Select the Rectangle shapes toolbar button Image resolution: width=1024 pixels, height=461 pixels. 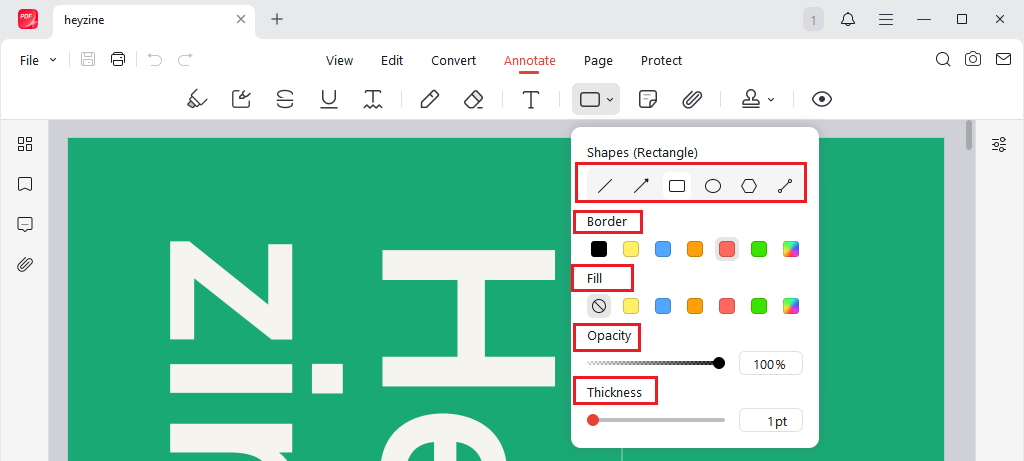[x=590, y=99]
